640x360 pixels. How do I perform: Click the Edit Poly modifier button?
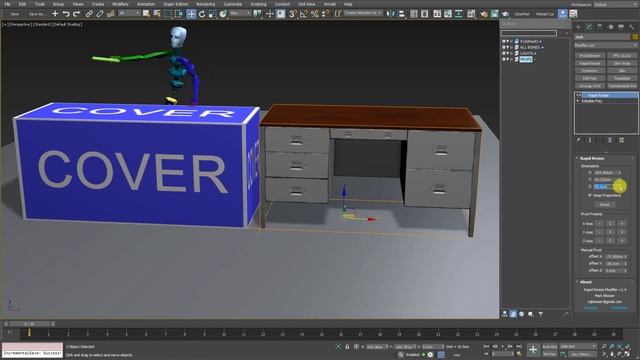590,78
